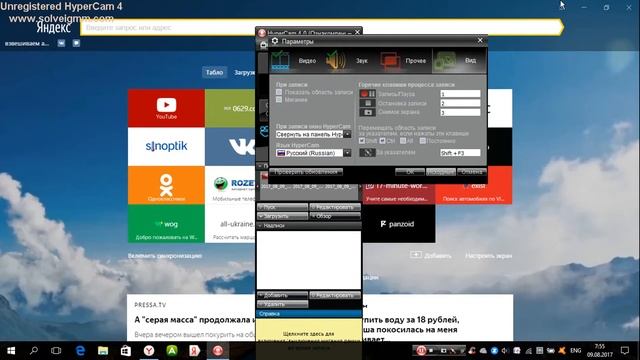Click the Остановка записи stop hotkey icon
The image size is (640, 360).
pyautogui.click(x=367, y=103)
